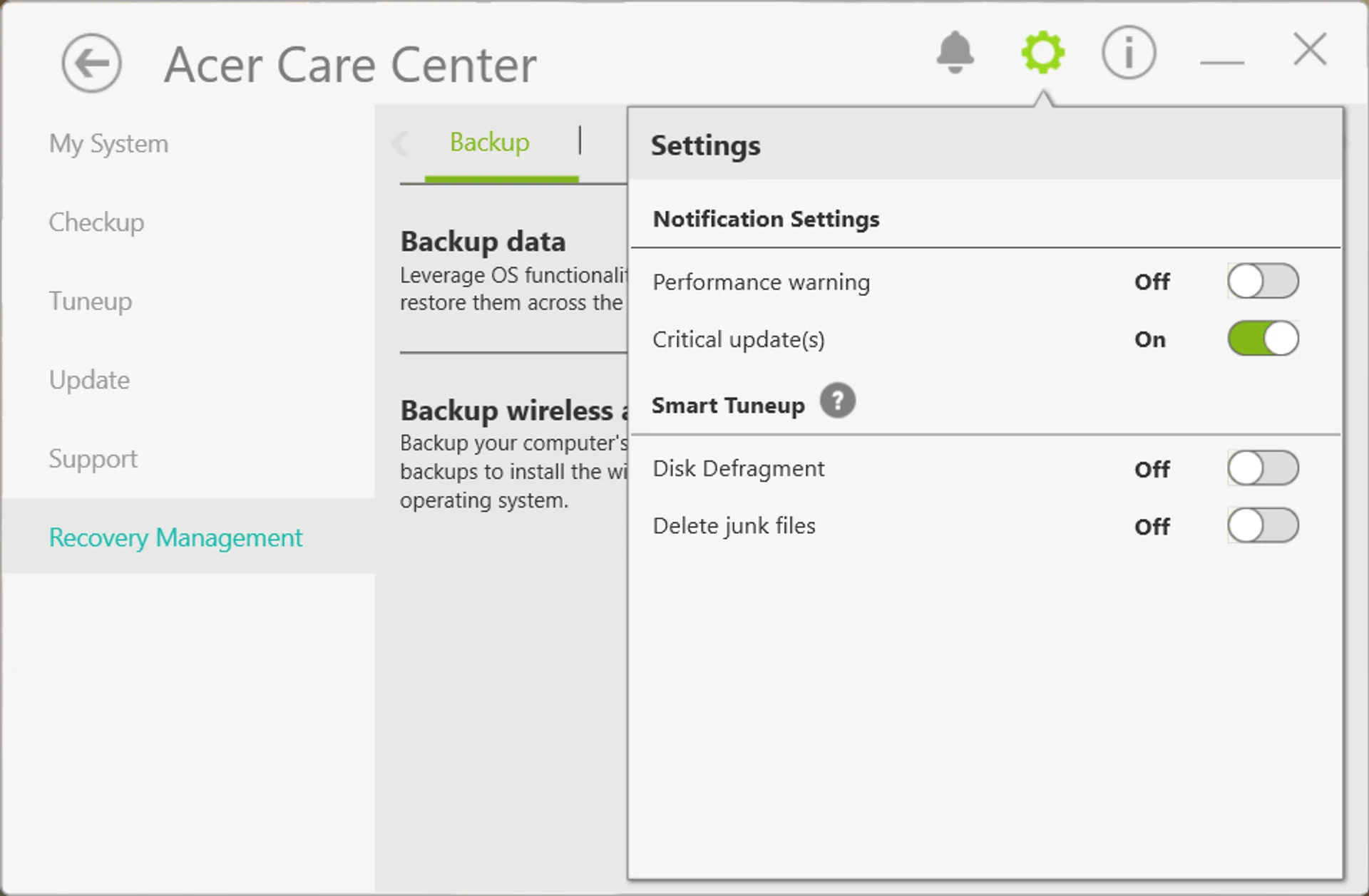Open the info (i) icon
Image resolution: width=1369 pixels, height=896 pixels.
click(1128, 52)
